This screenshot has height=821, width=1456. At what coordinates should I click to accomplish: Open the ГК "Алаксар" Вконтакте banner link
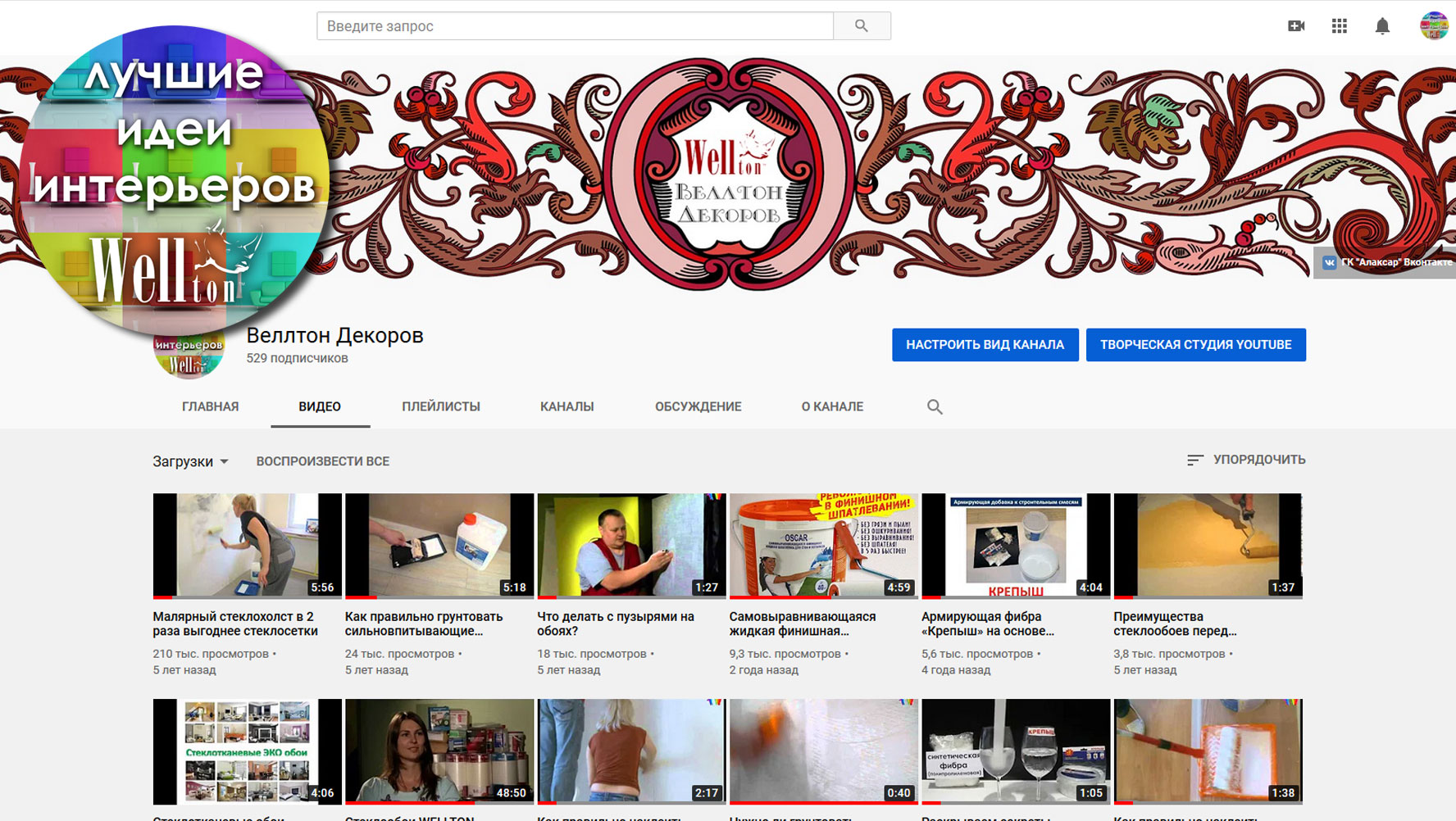(x=1385, y=262)
